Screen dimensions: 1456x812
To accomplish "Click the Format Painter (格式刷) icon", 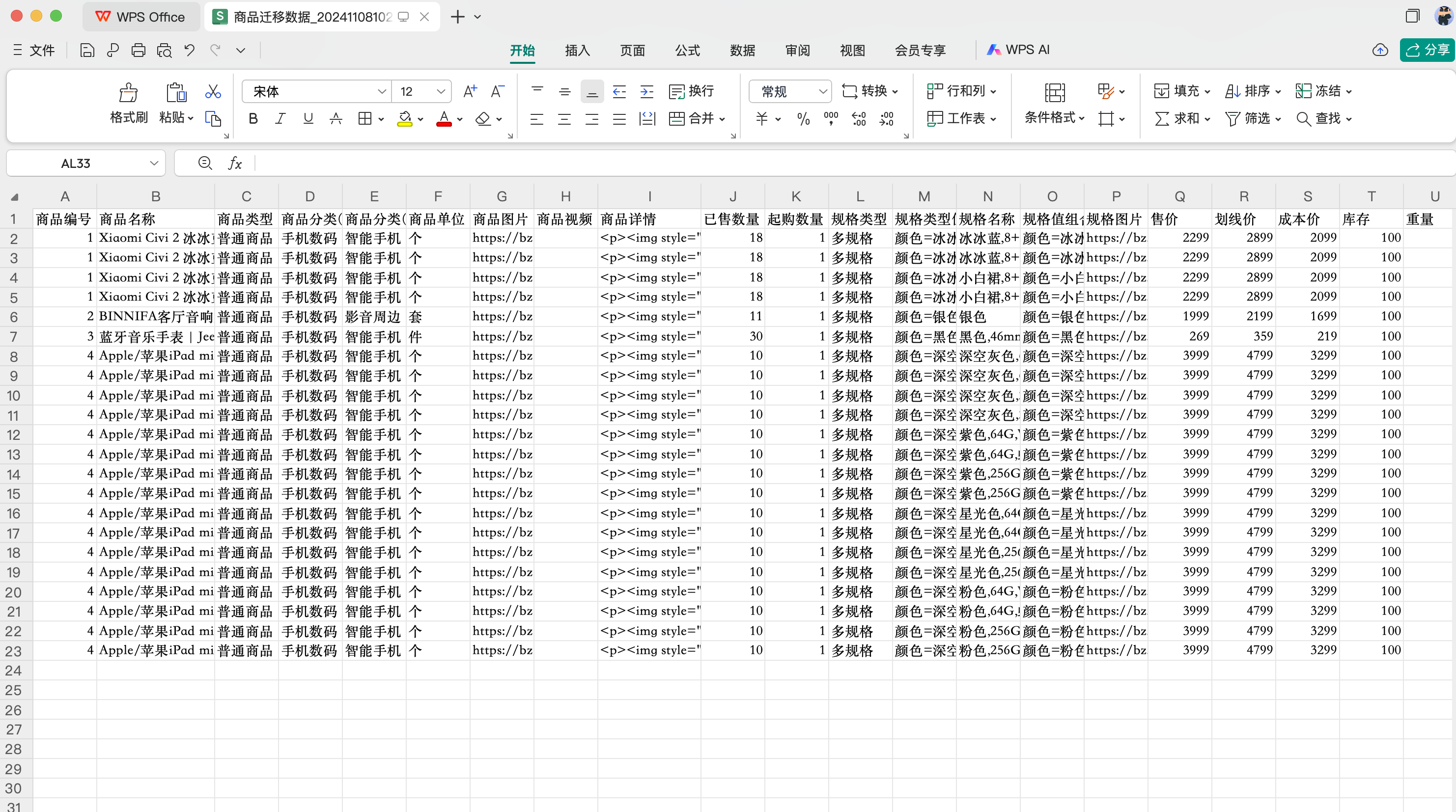I will (x=128, y=93).
